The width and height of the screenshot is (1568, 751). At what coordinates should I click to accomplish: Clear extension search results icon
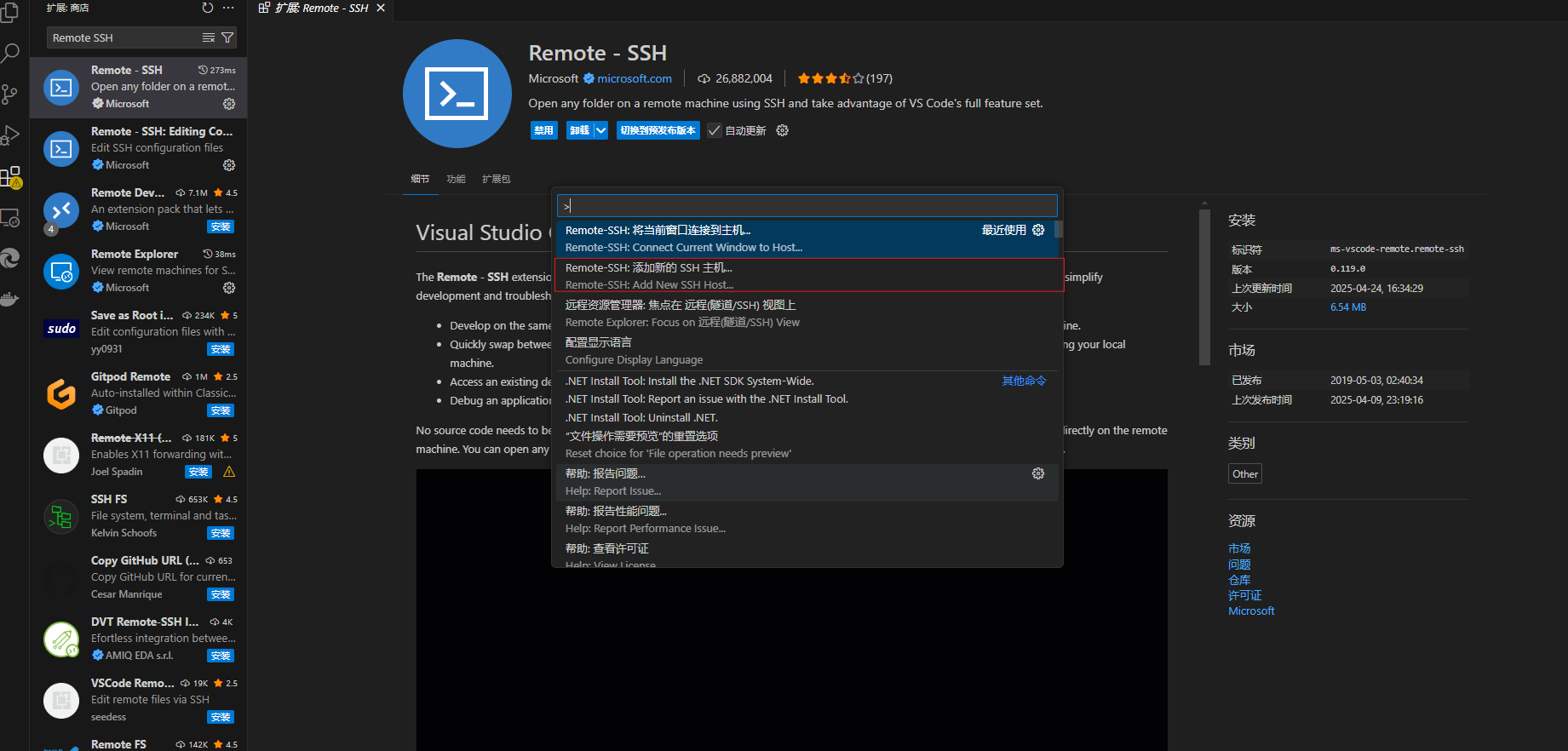(209, 37)
